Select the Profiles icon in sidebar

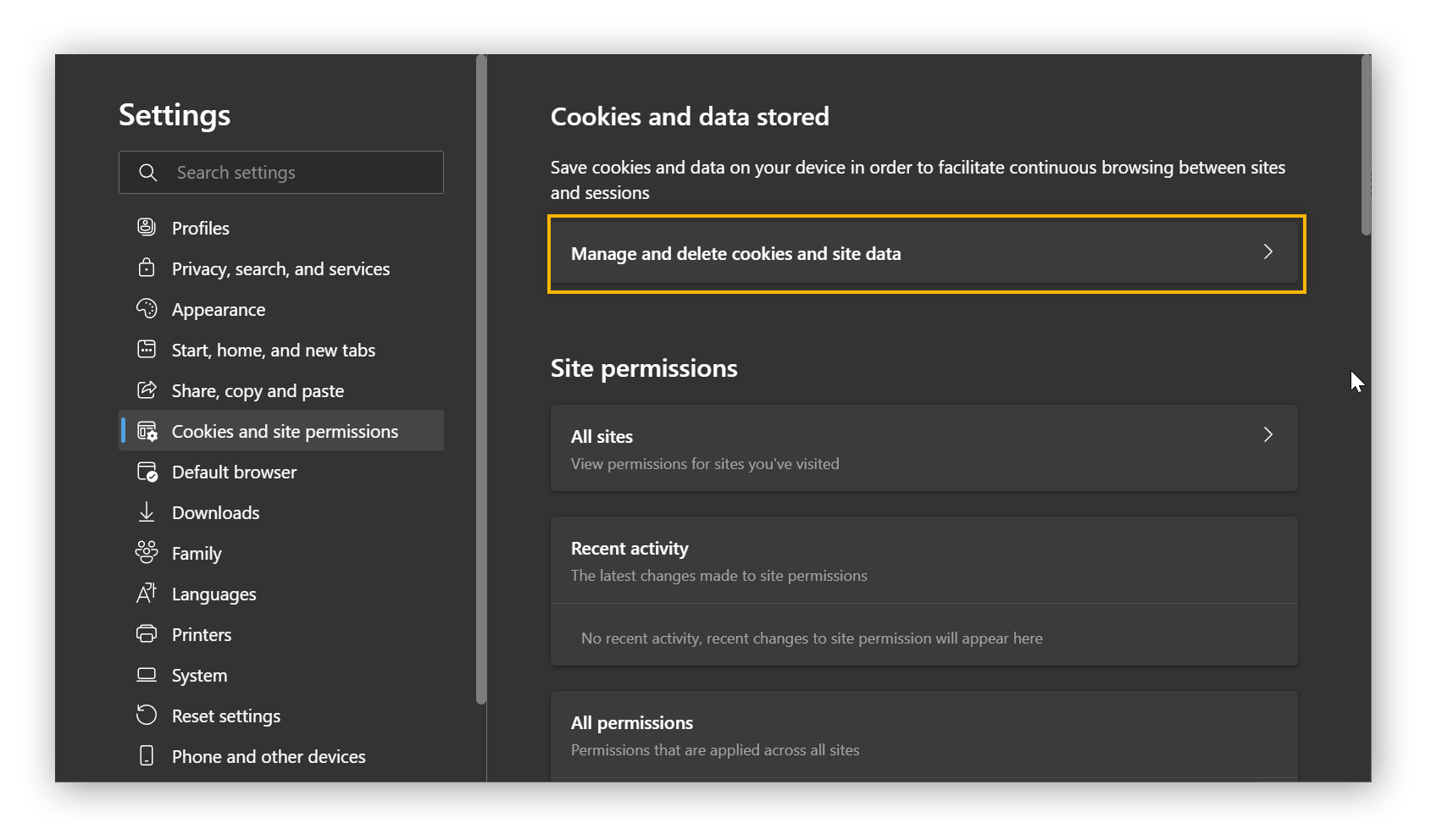[x=147, y=227]
